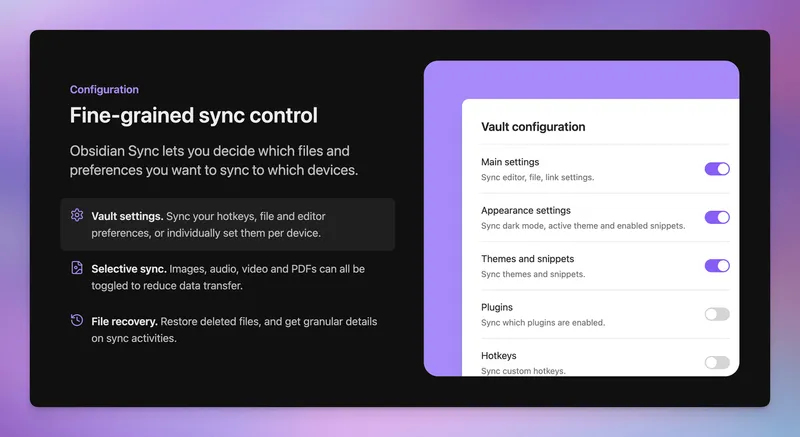Click the Fine-grained sync control heading
Screen dimensions: 800x437
click(193, 116)
